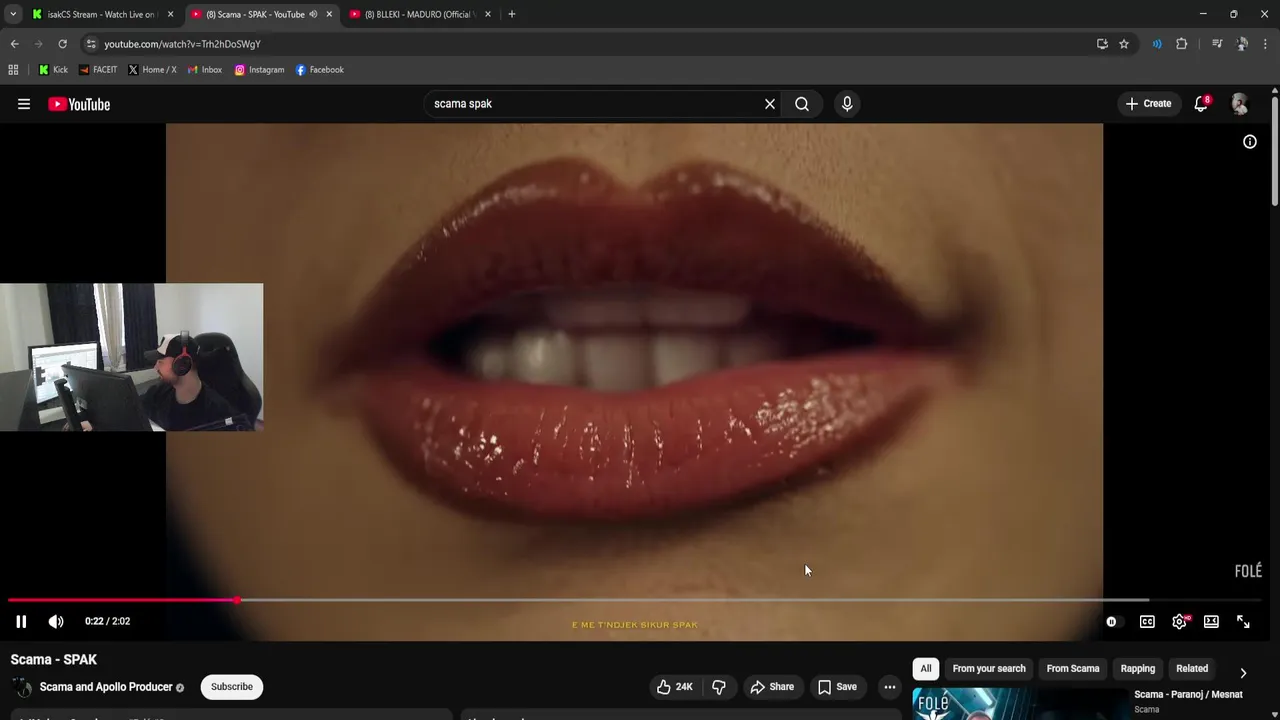Screen dimensions: 1280x720
Task: Open the tab search dropdown arrow
Action: click(12, 14)
